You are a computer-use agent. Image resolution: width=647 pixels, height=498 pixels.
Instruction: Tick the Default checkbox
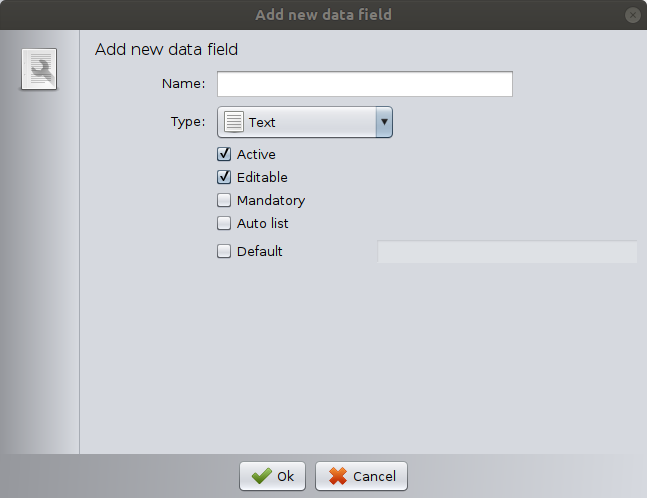(224, 251)
